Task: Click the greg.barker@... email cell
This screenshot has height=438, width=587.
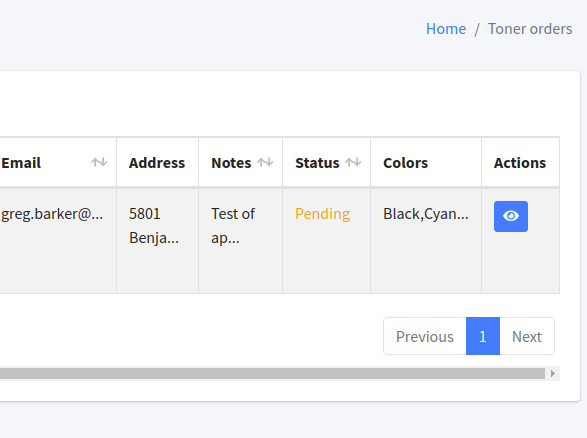Action: point(52,214)
